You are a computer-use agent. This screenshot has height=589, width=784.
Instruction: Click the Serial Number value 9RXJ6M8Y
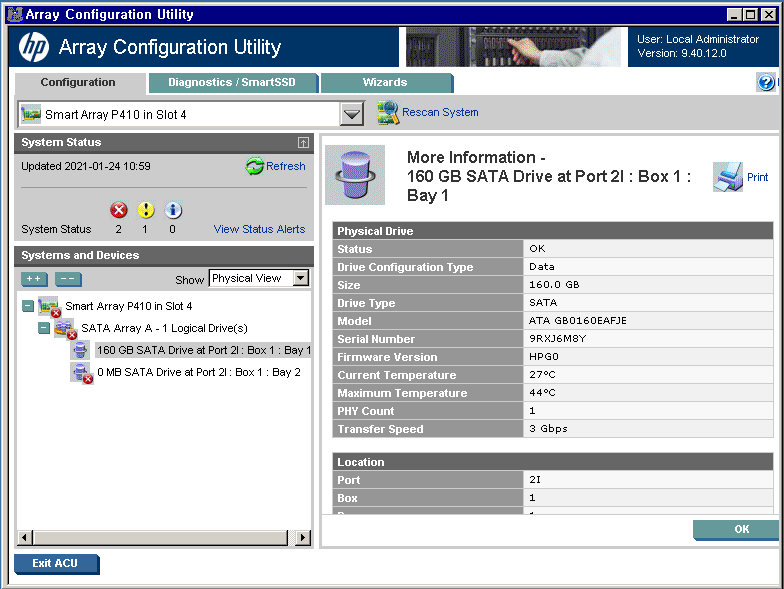(x=558, y=338)
